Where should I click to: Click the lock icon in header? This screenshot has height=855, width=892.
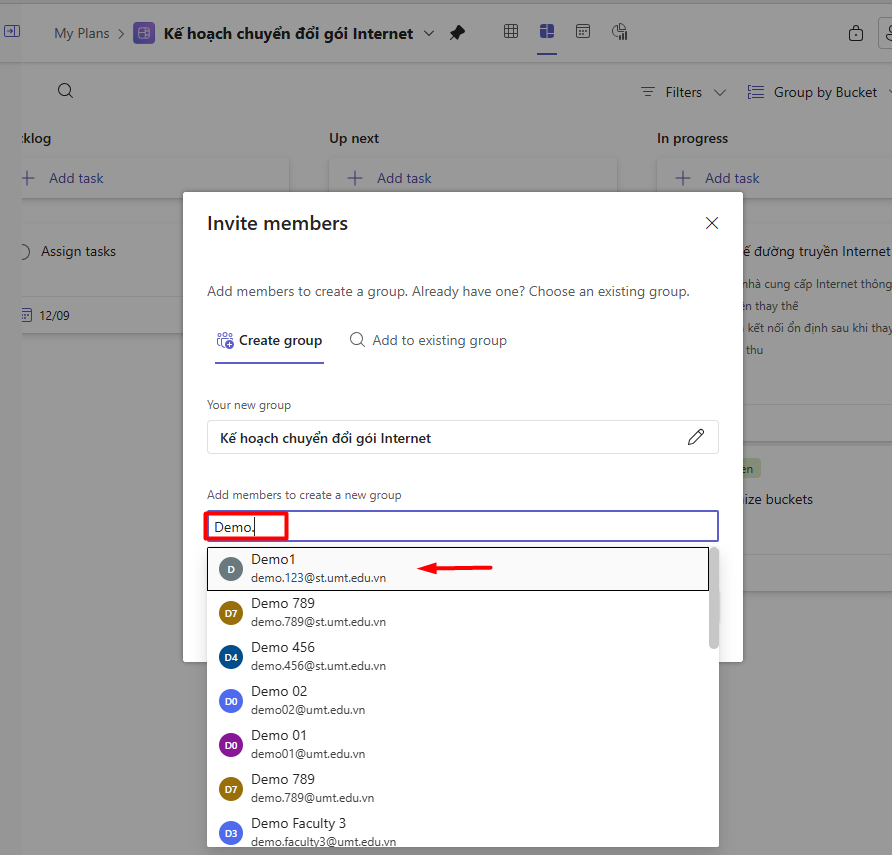[855, 33]
